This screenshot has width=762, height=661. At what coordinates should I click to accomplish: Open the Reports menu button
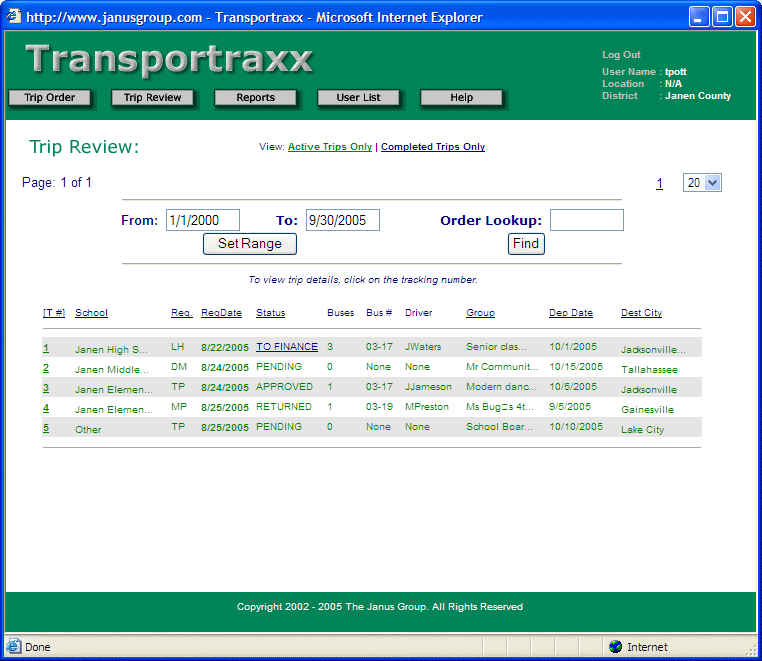256,98
